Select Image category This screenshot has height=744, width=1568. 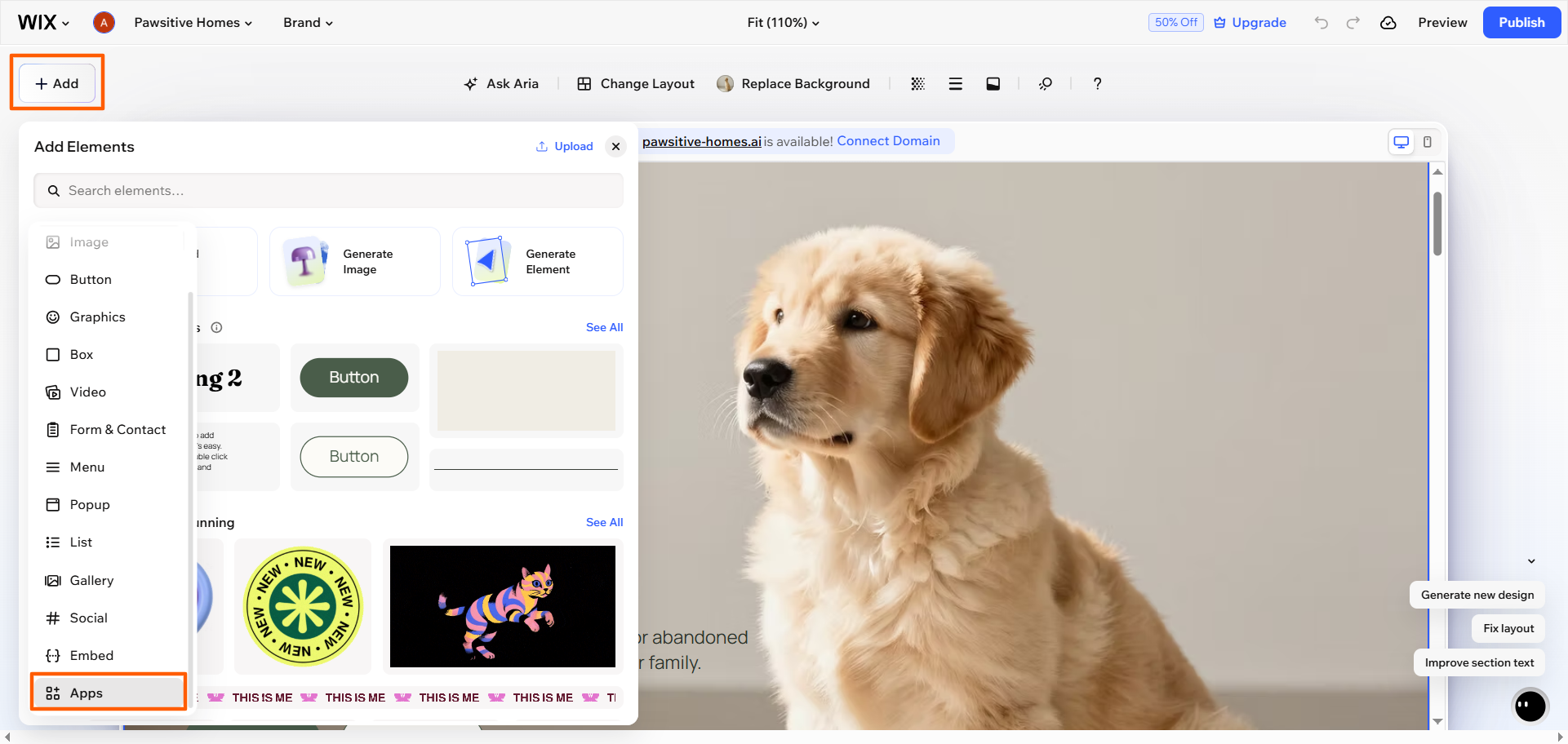click(109, 242)
